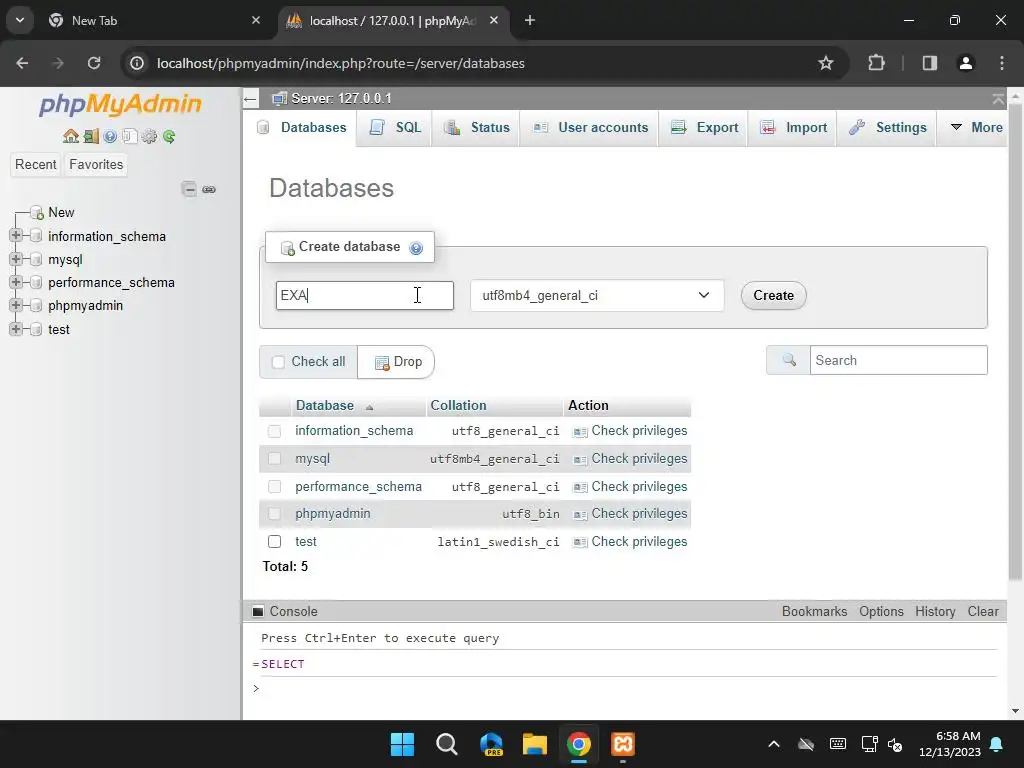Click the magnifier icon beside Search field
Viewport: 1024px width, 768px height.
789,360
